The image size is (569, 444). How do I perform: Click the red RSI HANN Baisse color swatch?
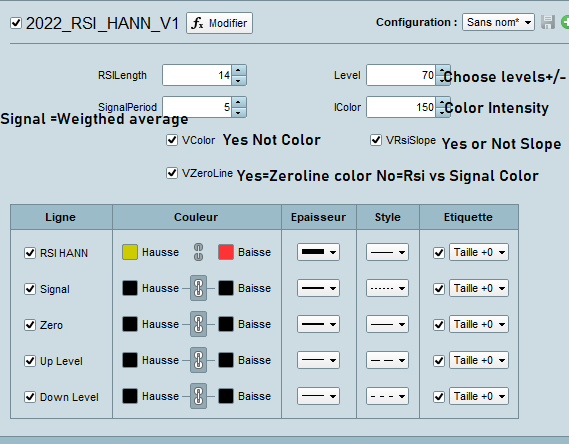tap(226, 252)
